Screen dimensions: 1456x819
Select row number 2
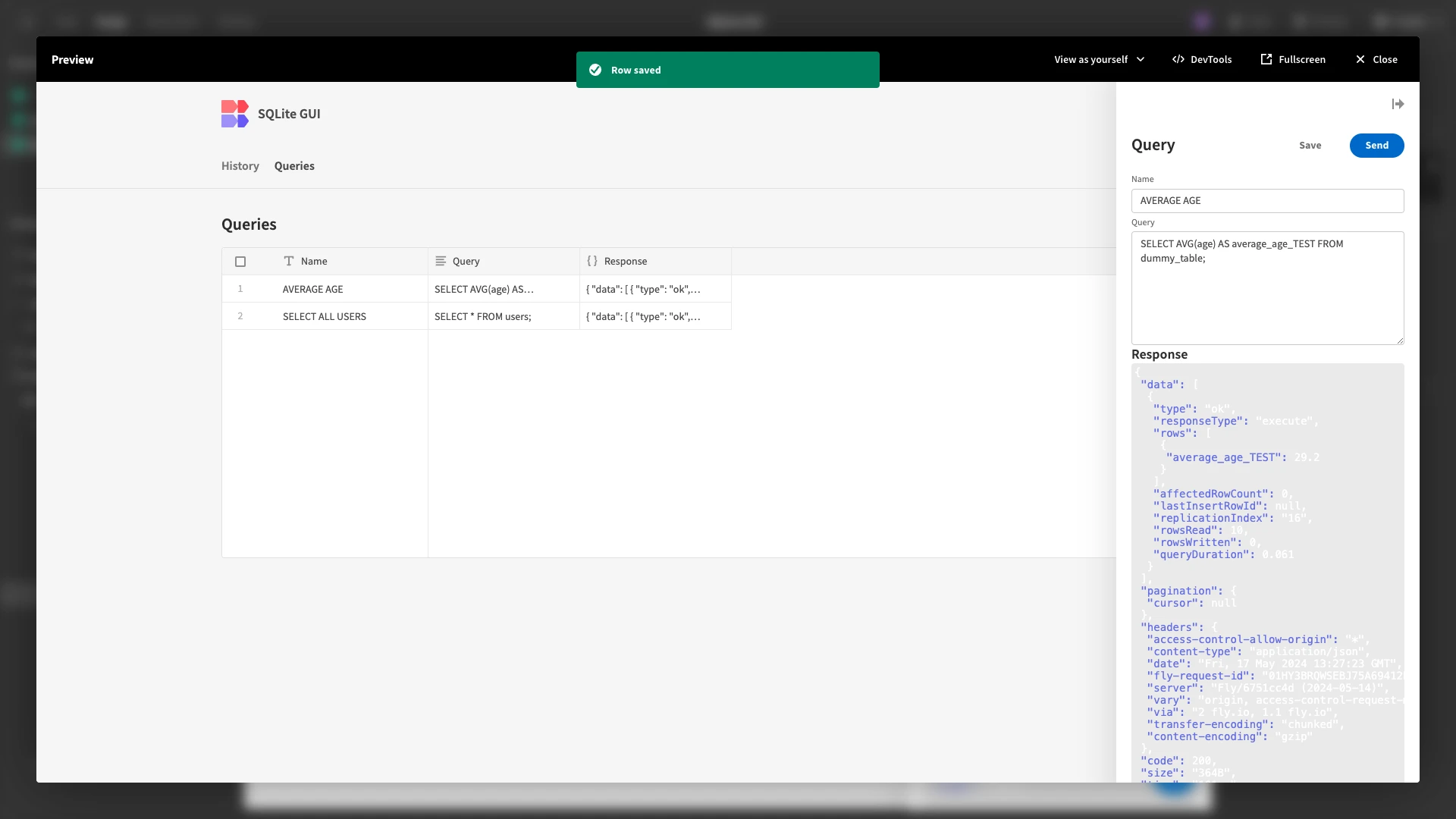tap(240, 316)
